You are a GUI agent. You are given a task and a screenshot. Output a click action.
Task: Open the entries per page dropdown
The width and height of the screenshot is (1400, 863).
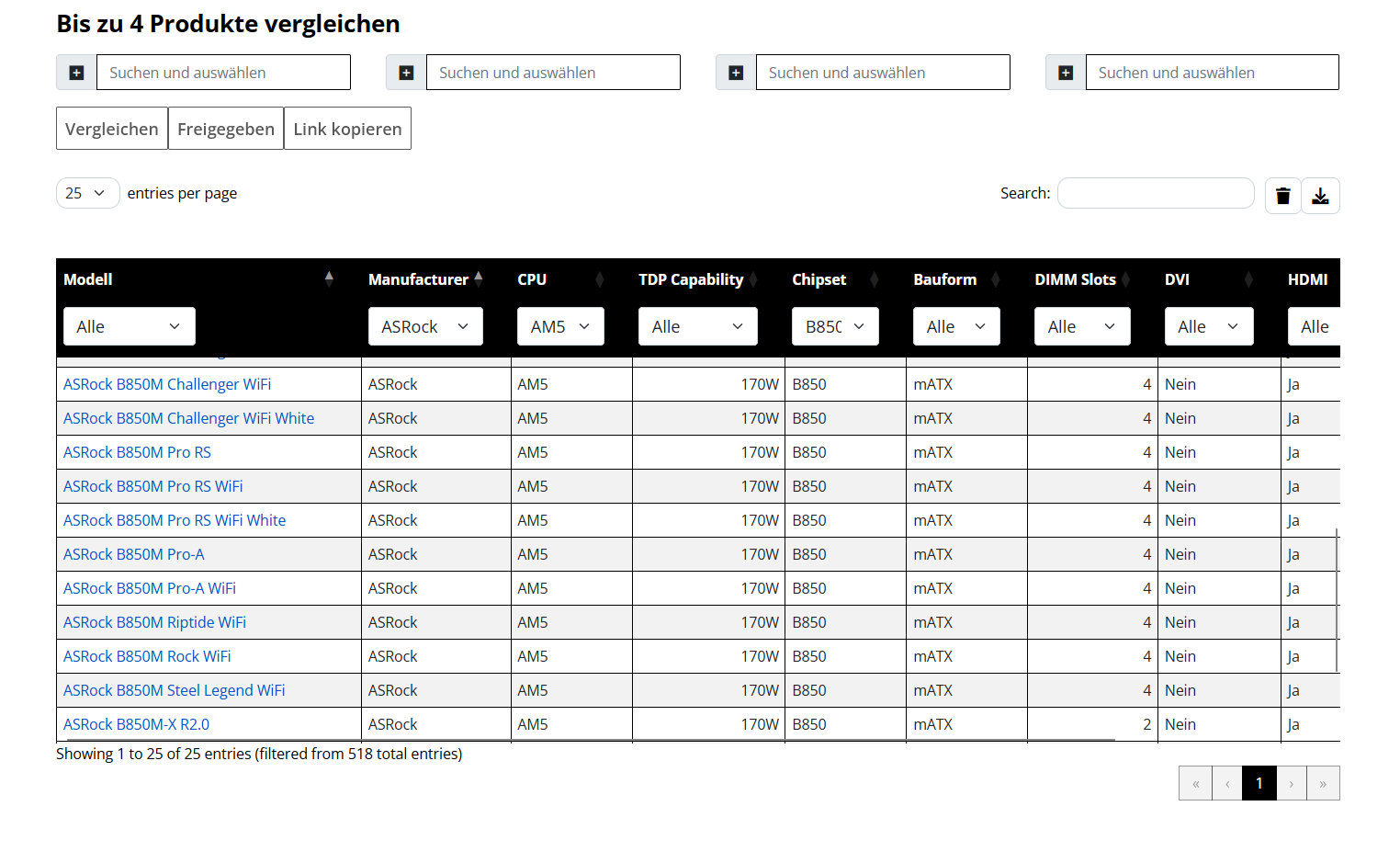[87, 193]
